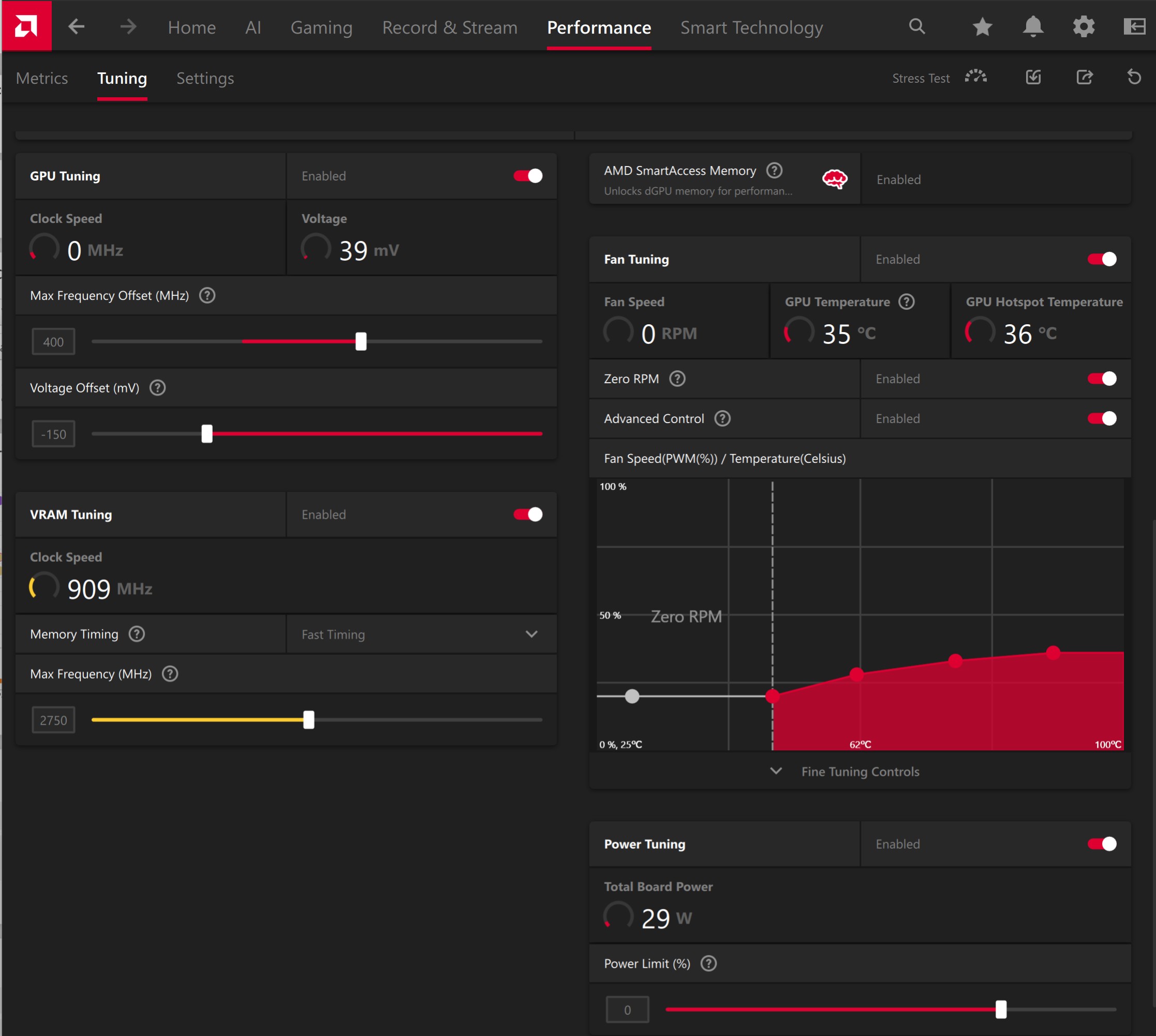The image size is (1156, 1036).
Task: Show help for Zero RPM
Action: click(x=677, y=379)
